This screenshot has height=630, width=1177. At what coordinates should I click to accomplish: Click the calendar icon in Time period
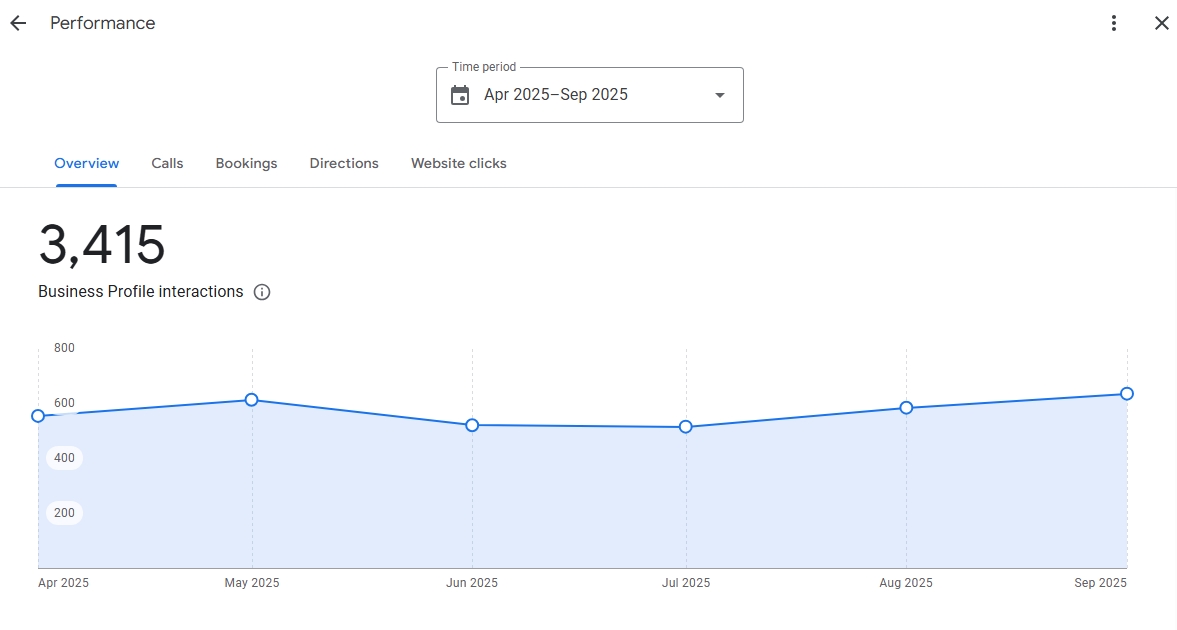(x=460, y=95)
